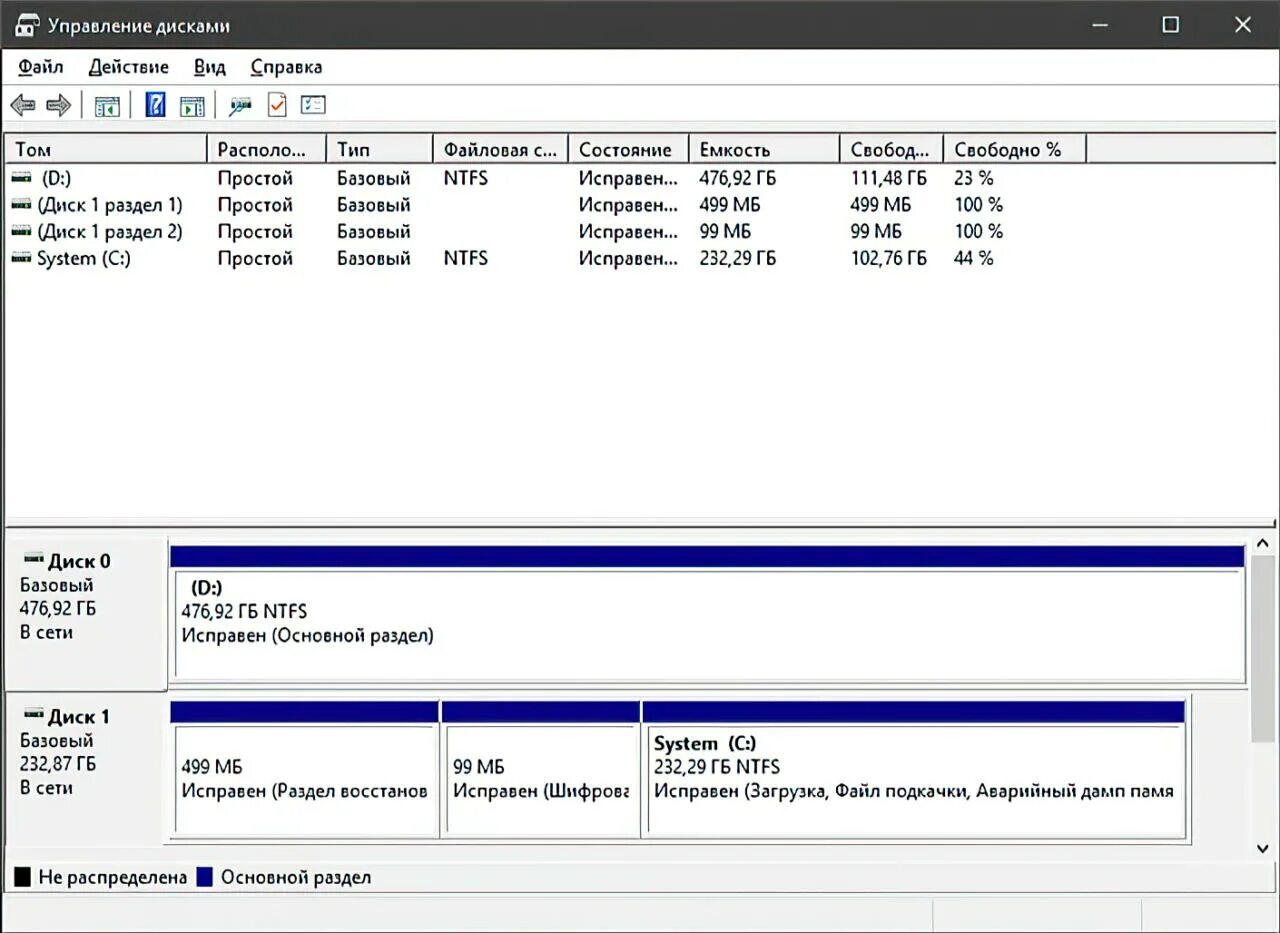Sort by the Том column header
Image resolution: width=1280 pixels, height=933 pixels.
(106, 149)
